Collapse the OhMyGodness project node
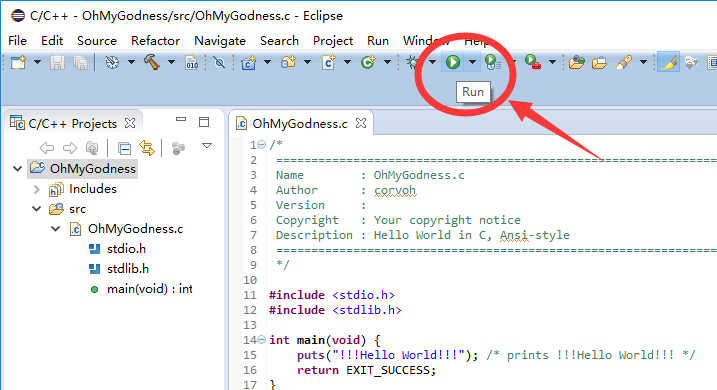The image size is (717, 390). [x=17, y=169]
